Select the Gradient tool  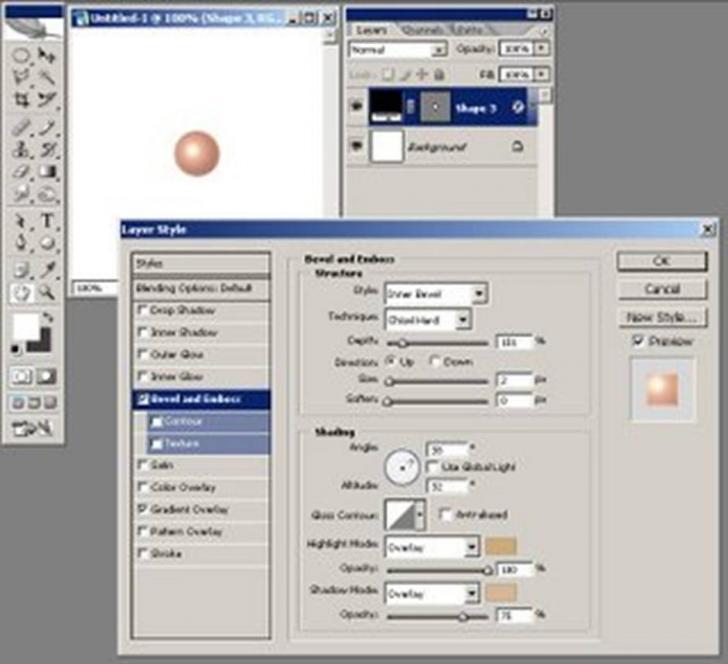coord(46,172)
